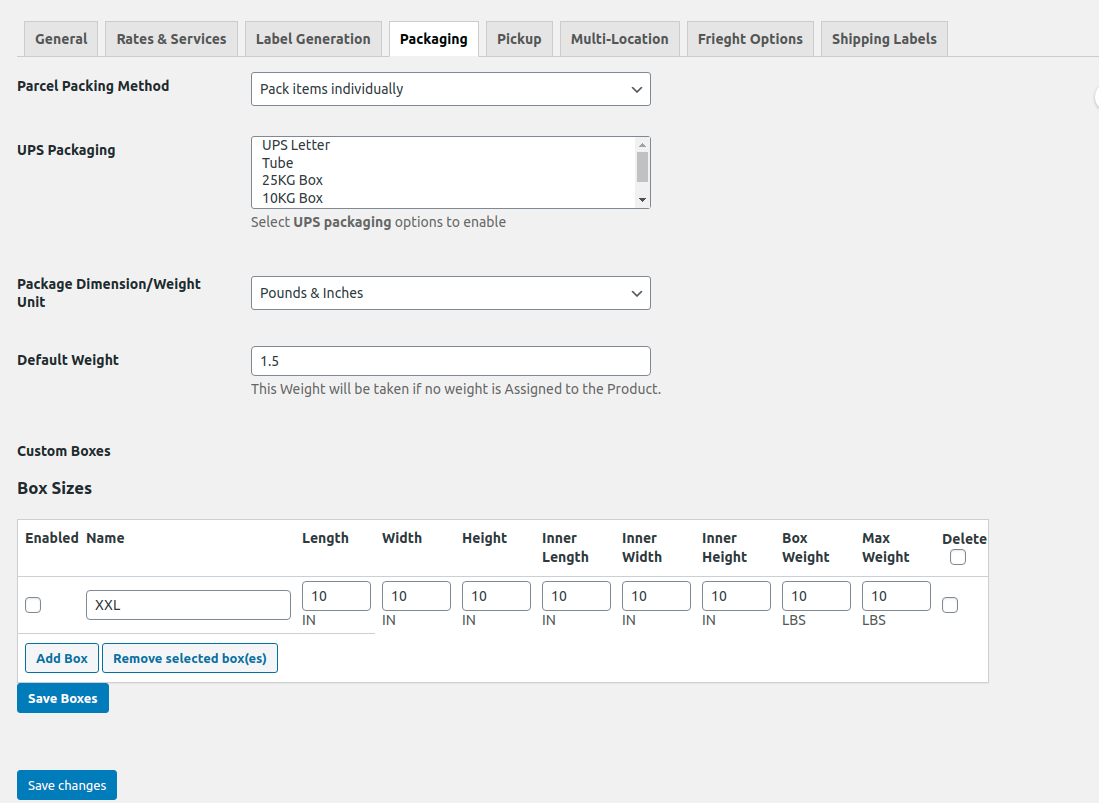This screenshot has height=803, width=1099.
Task: Enable the XXL box checkbox
Action: 33,605
